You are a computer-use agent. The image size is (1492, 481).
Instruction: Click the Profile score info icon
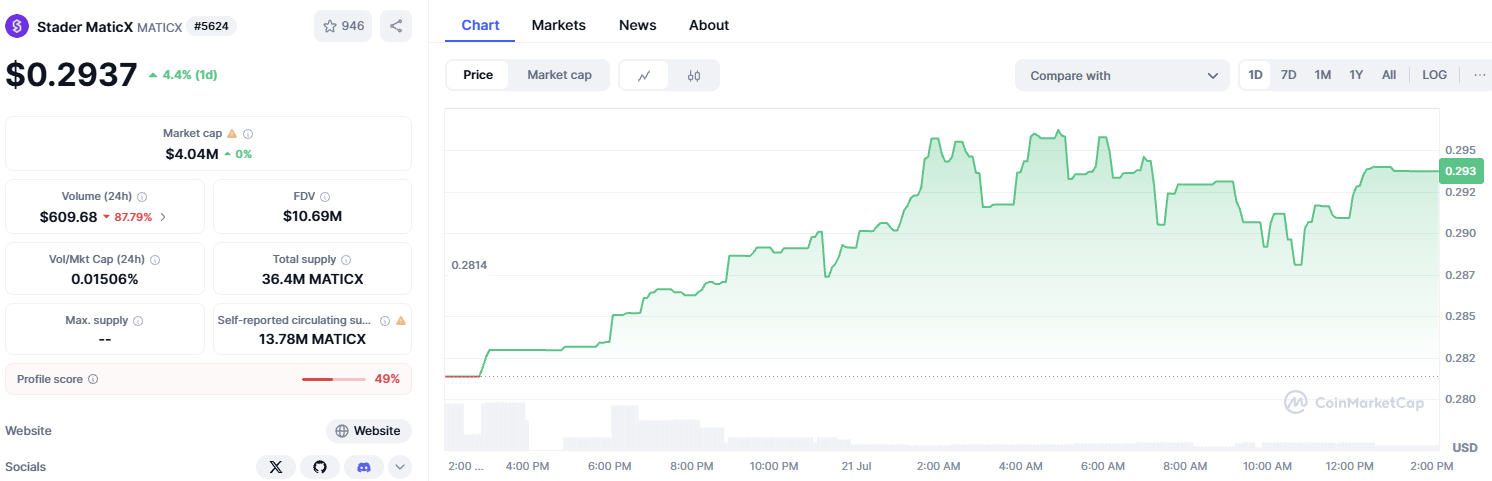coord(93,379)
